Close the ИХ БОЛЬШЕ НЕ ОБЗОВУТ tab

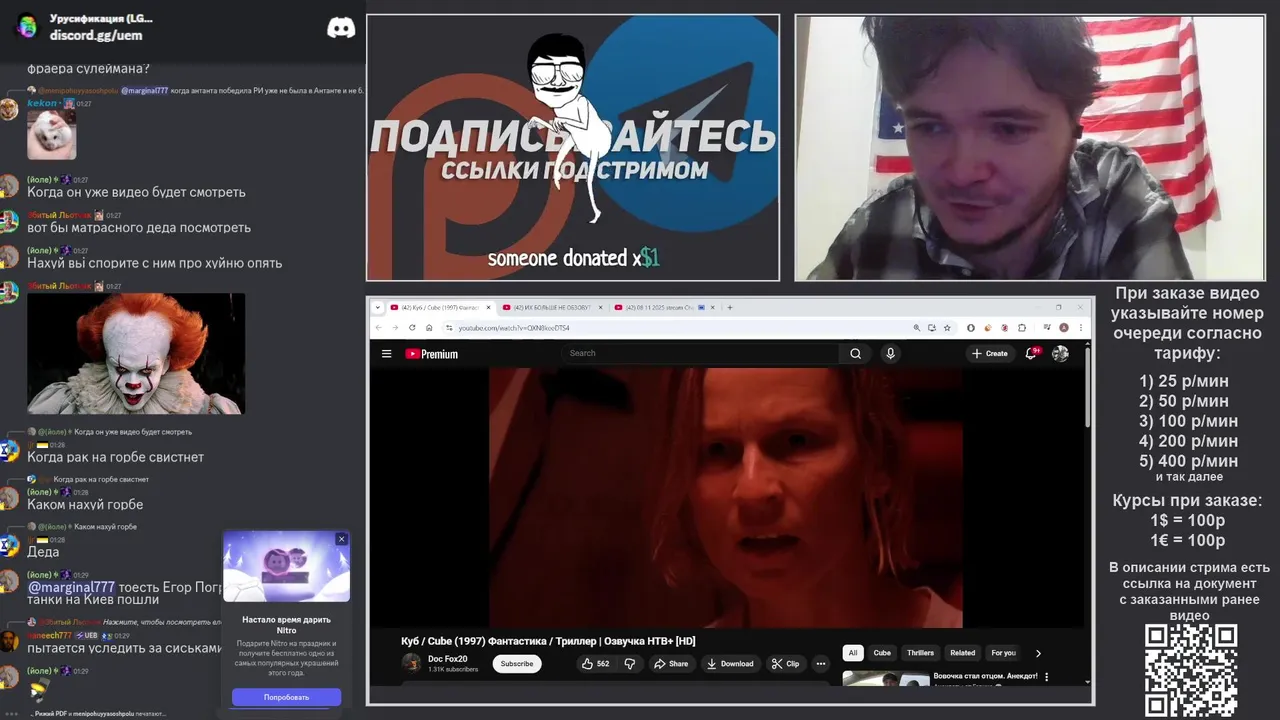point(601,307)
